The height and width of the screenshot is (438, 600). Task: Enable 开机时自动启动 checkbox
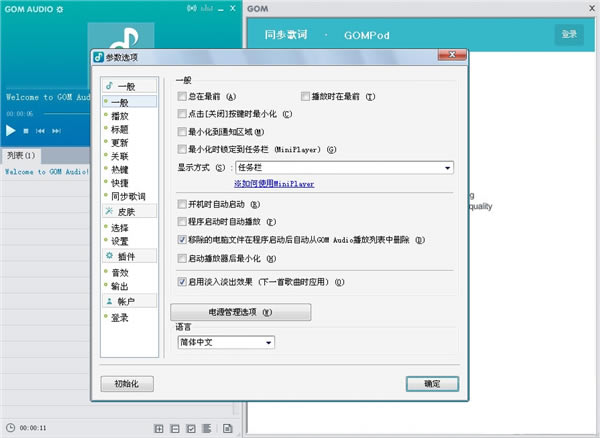pyautogui.click(x=182, y=204)
